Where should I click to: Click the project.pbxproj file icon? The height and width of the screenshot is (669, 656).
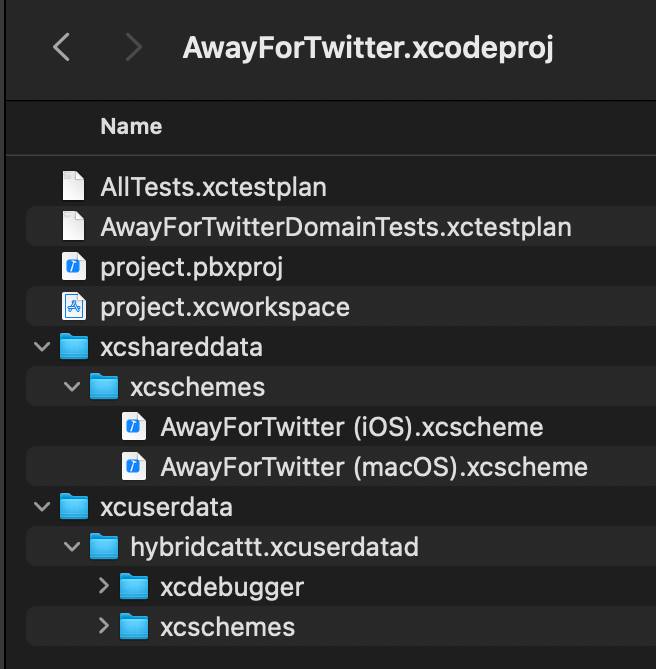pos(74,267)
